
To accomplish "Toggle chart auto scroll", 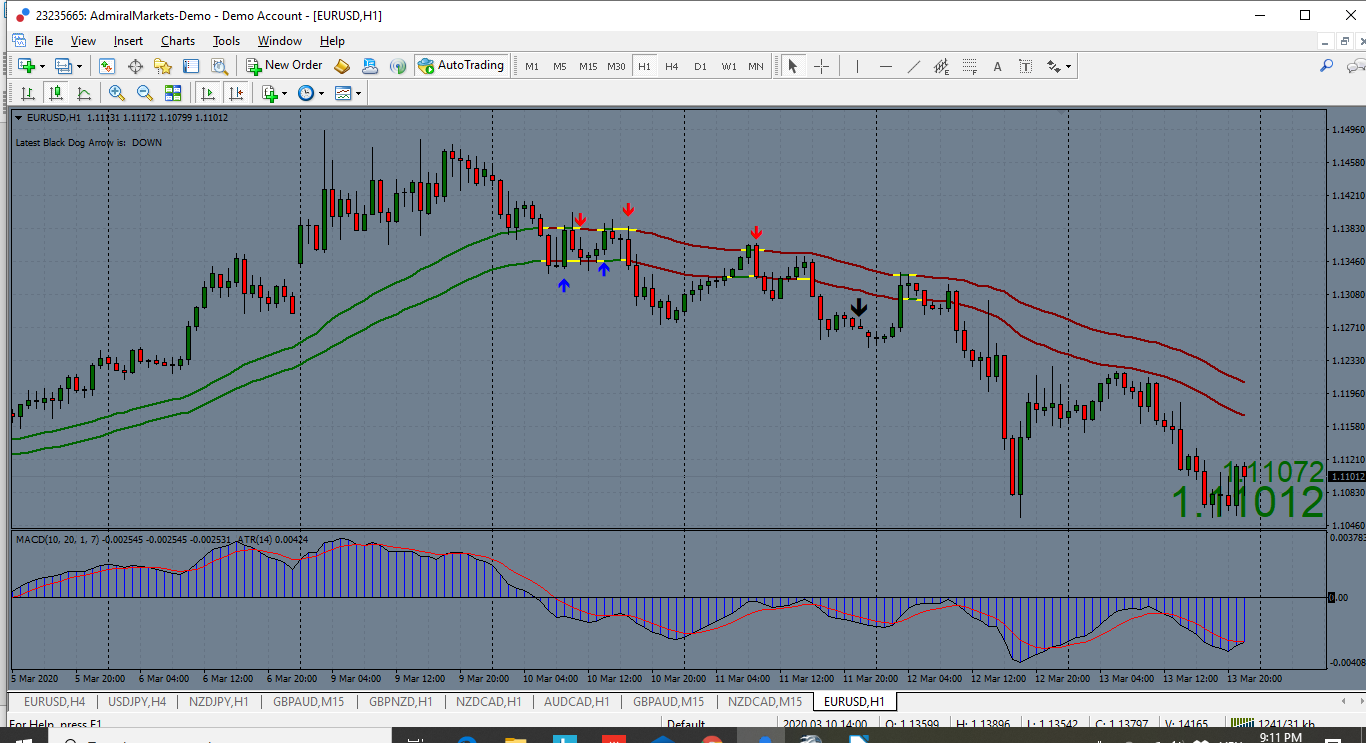I will [208, 93].
